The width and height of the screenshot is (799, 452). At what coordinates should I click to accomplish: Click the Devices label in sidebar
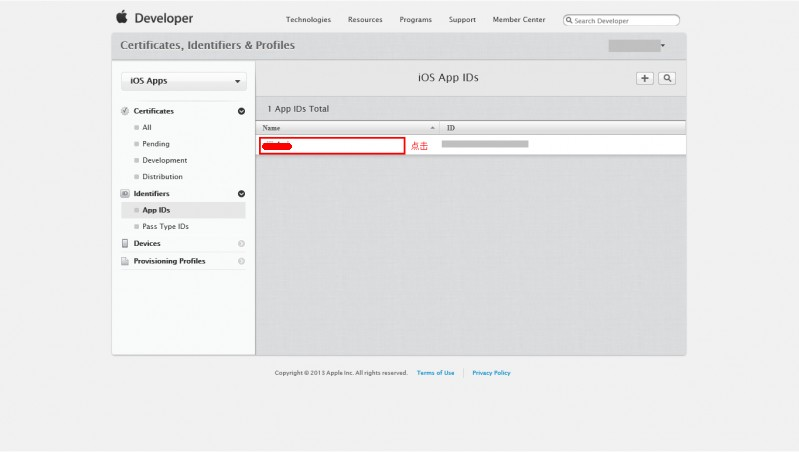[147, 244]
